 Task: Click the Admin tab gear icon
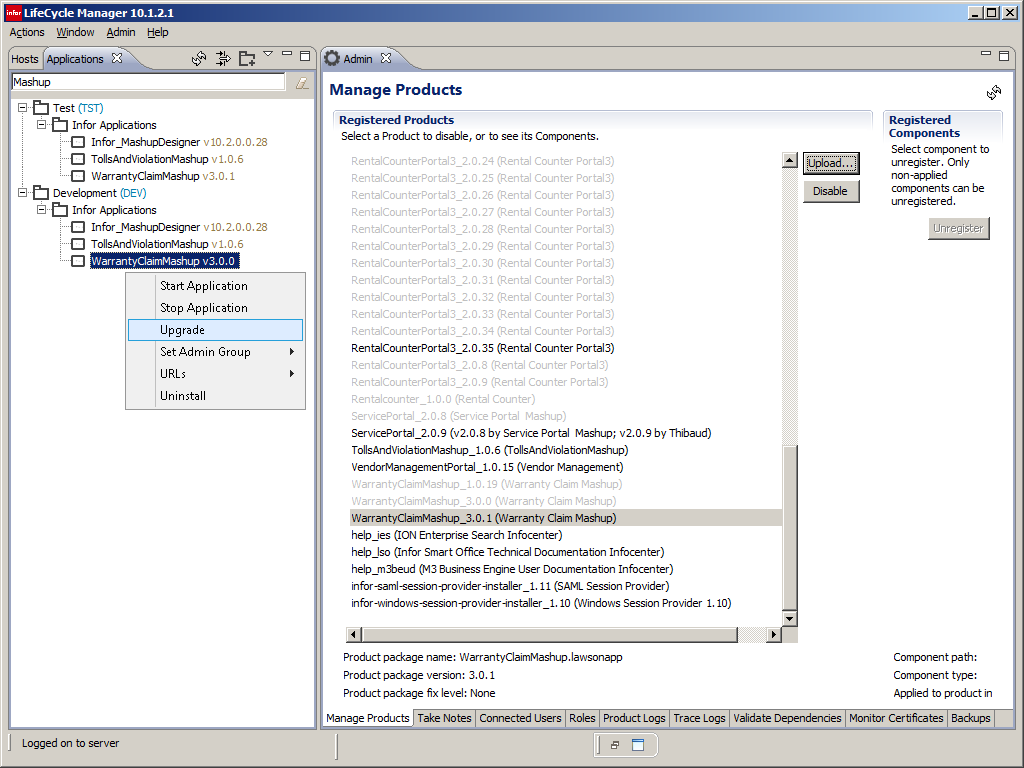332,58
